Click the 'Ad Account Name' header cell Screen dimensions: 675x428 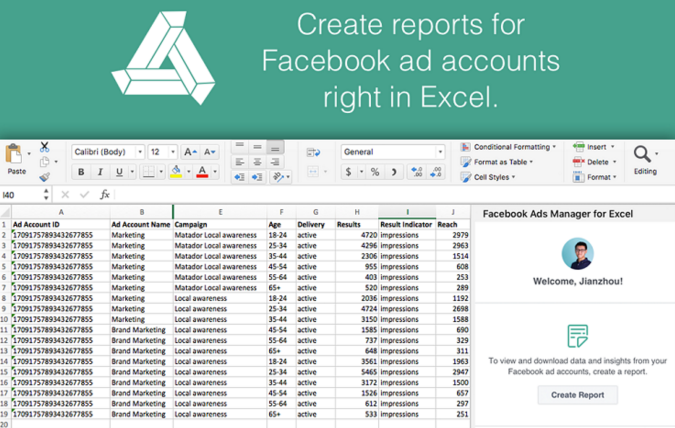point(141,224)
